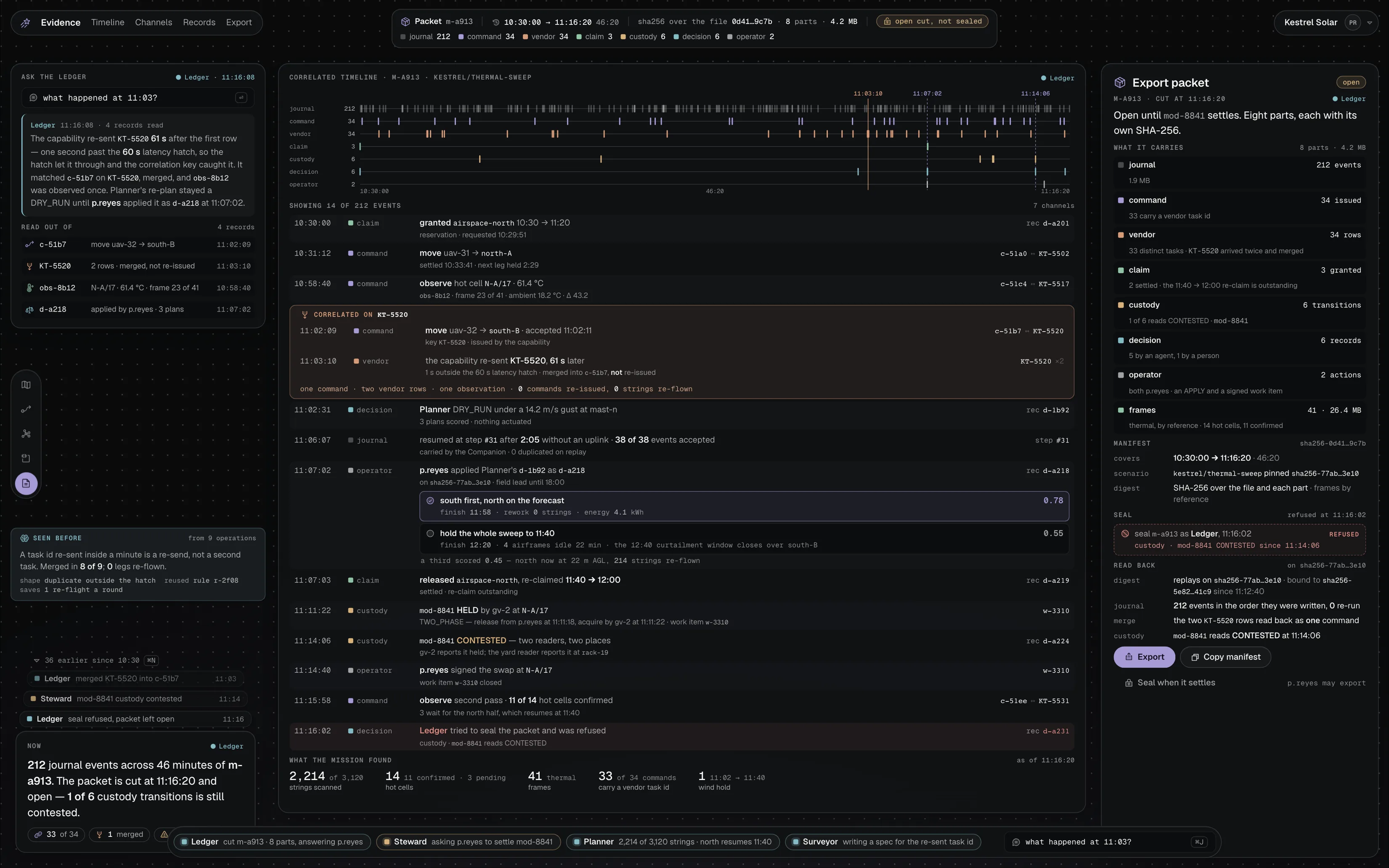Image resolution: width=1389 pixels, height=868 pixels.
Task: Open the Records tab
Action: pos(199,22)
